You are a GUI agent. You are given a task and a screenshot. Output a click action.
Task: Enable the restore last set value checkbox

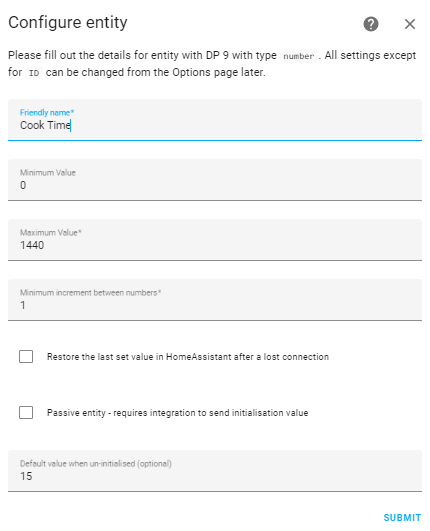pos(26,357)
